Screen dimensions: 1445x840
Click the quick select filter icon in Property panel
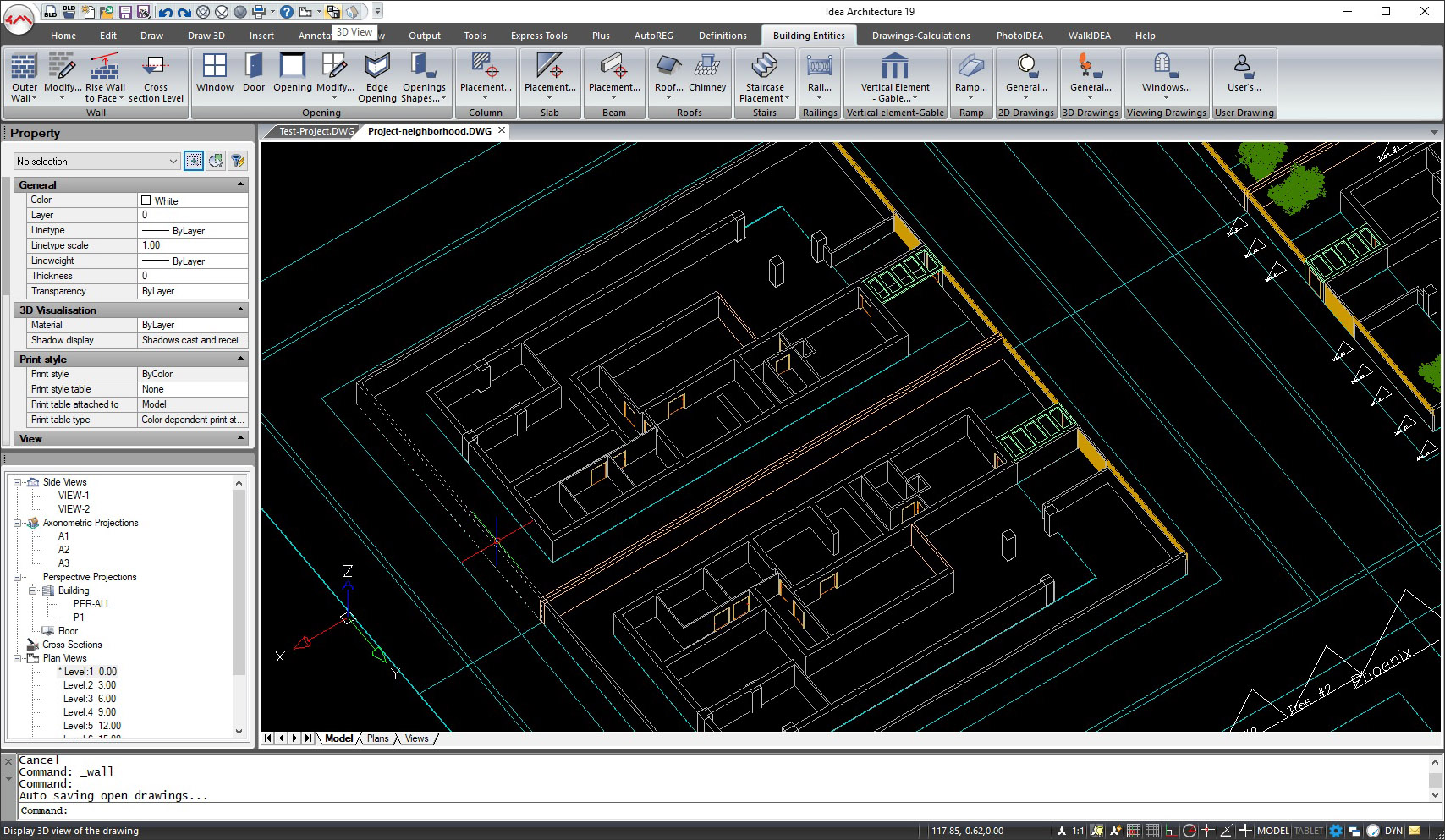pyautogui.click(x=238, y=161)
